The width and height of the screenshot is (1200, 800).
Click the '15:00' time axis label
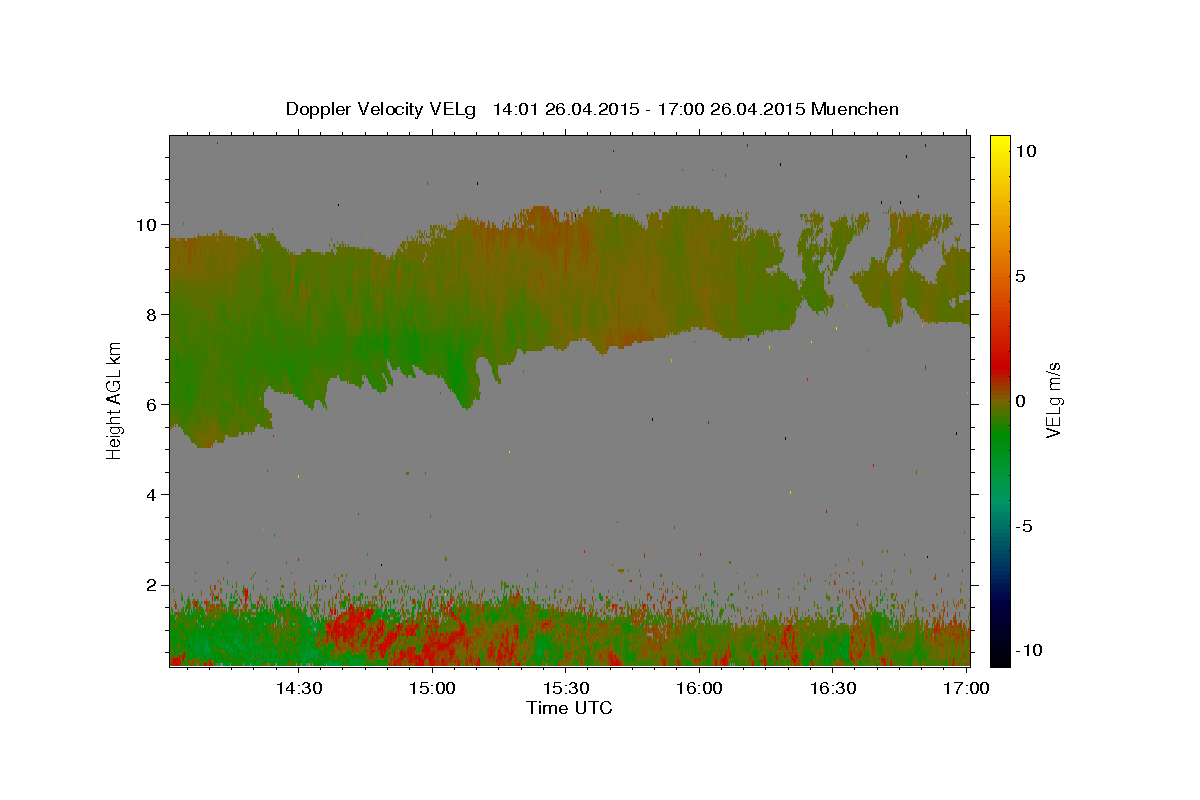(x=431, y=689)
